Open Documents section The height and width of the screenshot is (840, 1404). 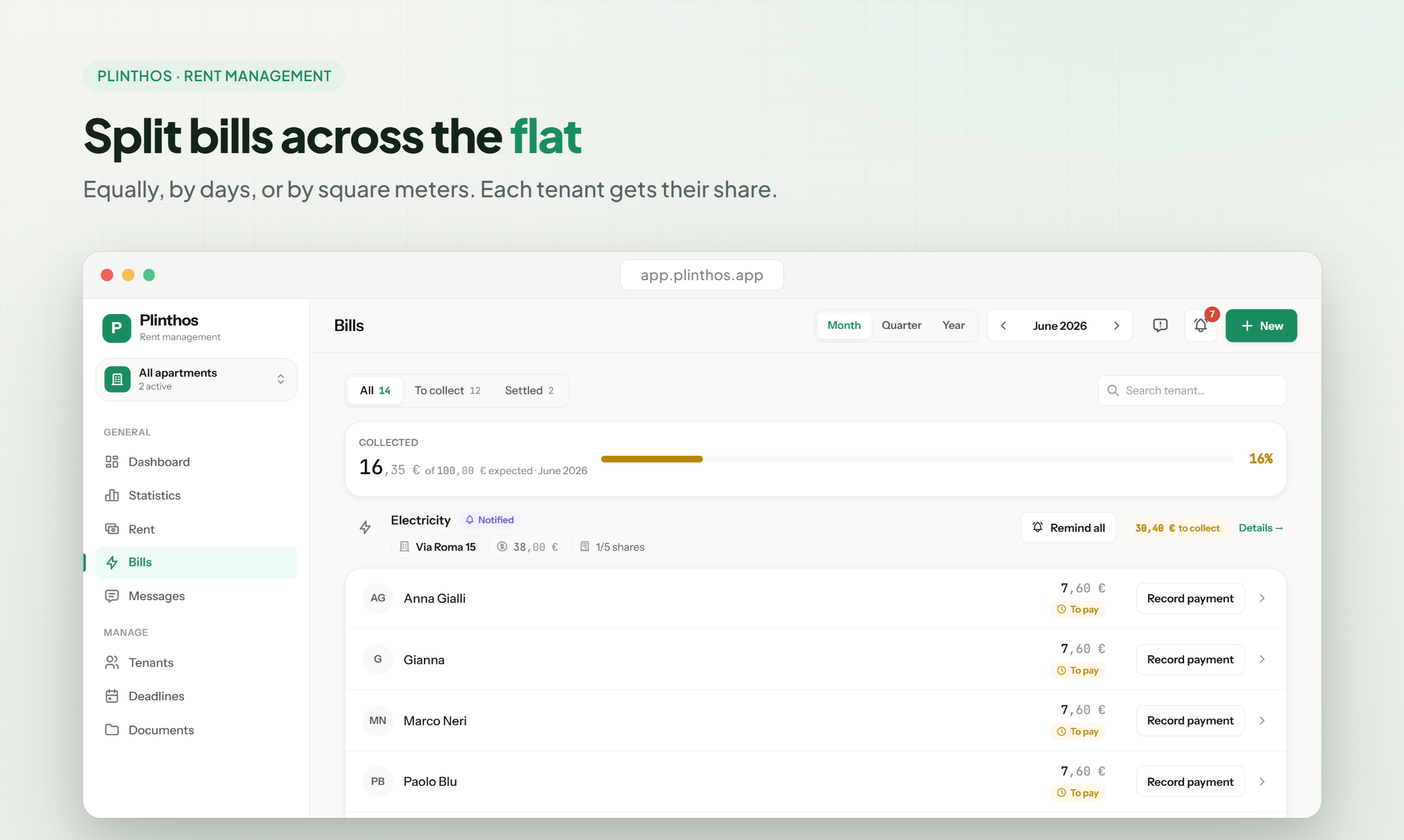[196, 729]
